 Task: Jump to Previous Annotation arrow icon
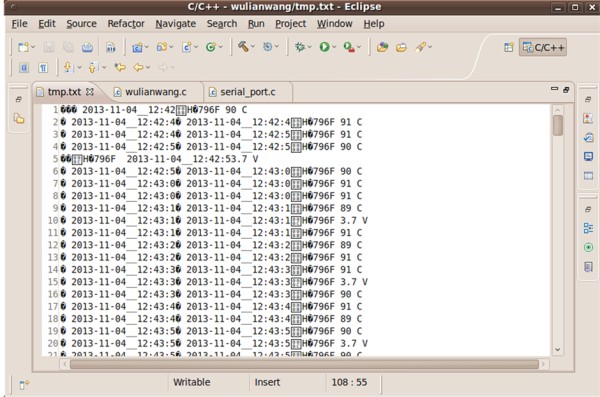(93, 67)
